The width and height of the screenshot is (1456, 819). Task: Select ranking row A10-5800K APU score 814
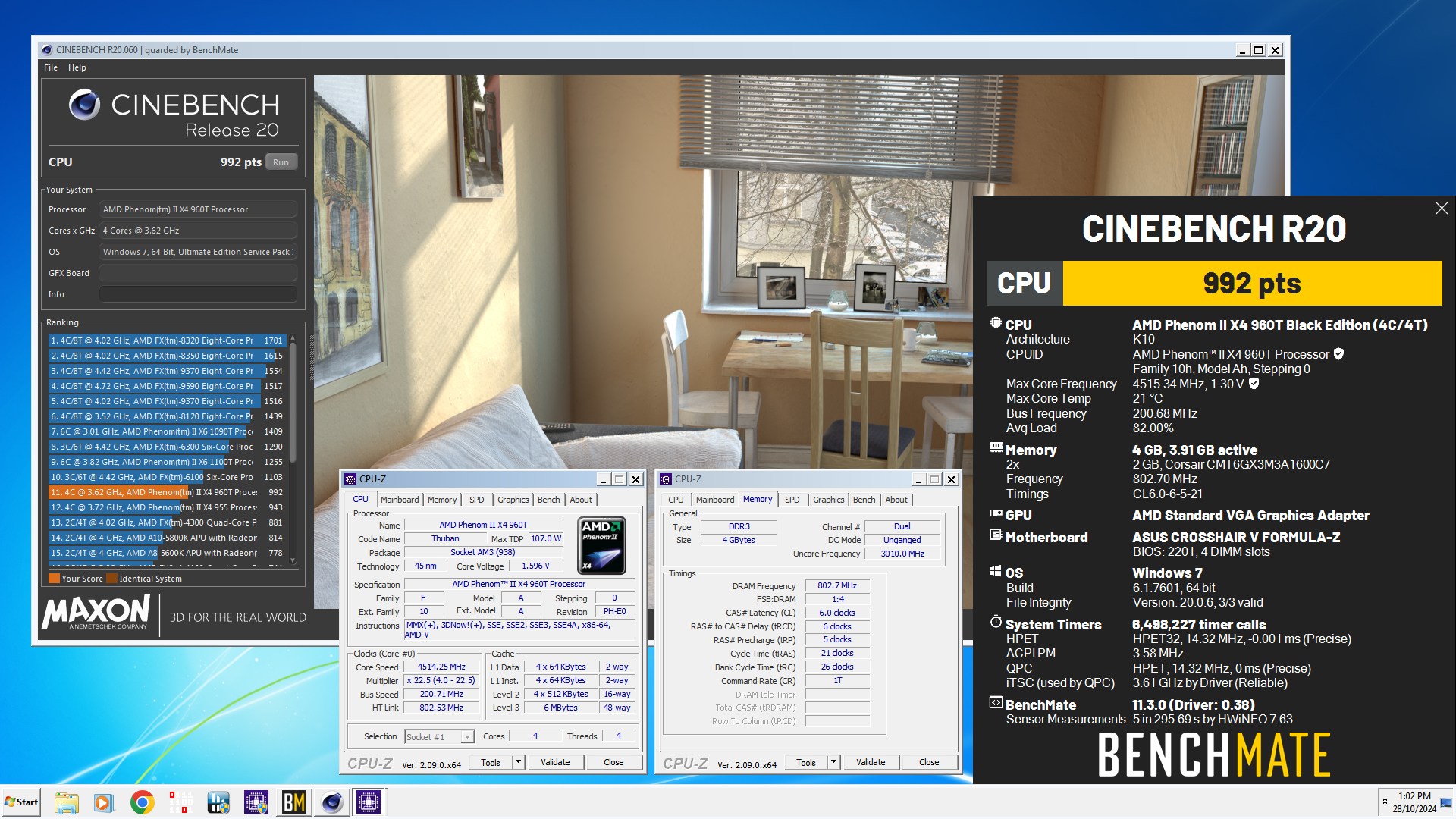click(x=166, y=538)
